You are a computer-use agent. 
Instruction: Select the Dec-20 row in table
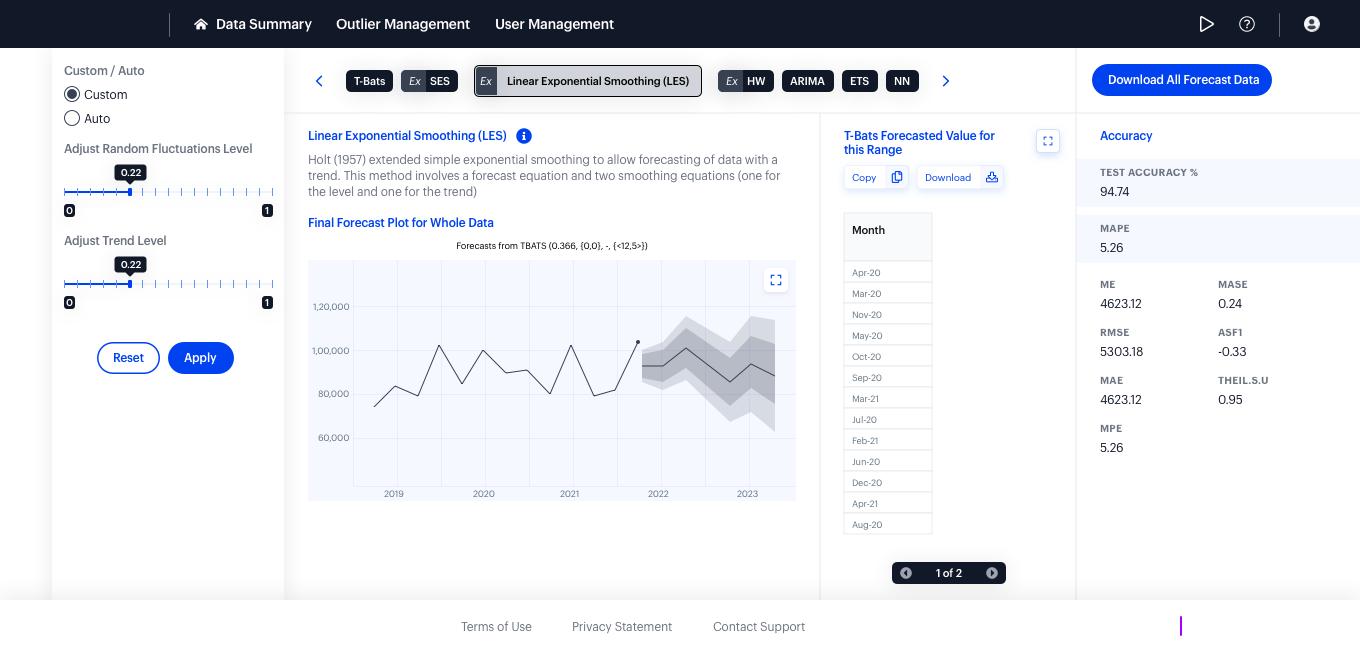tap(888, 483)
